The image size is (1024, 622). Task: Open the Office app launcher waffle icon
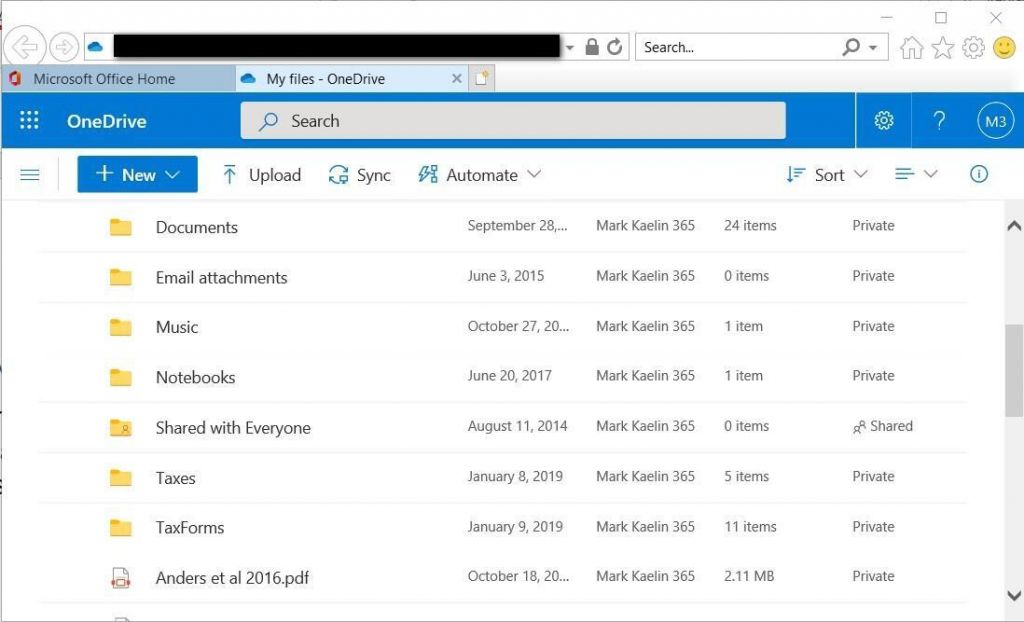point(29,121)
